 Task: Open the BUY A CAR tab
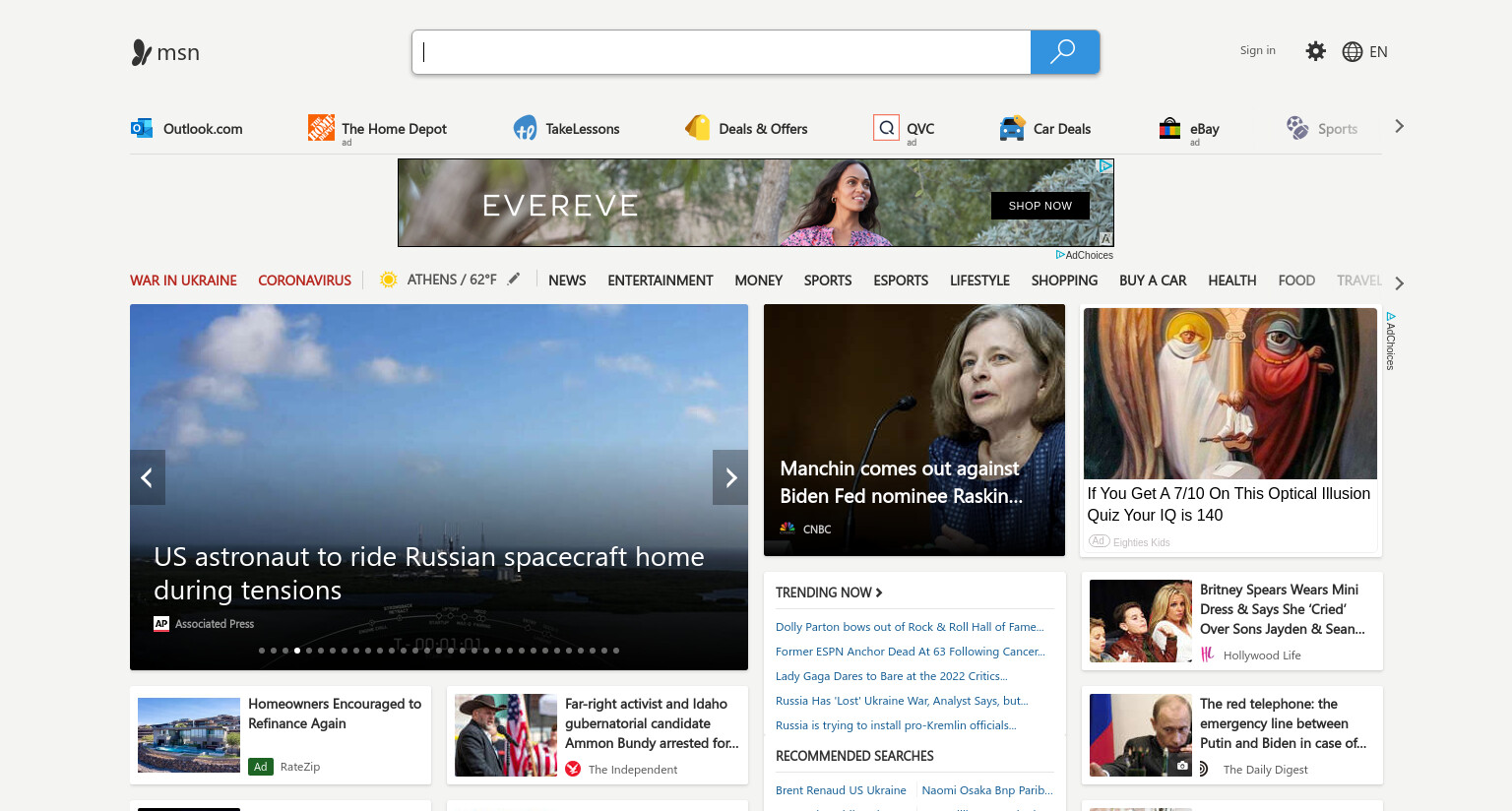(x=1153, y=281)
